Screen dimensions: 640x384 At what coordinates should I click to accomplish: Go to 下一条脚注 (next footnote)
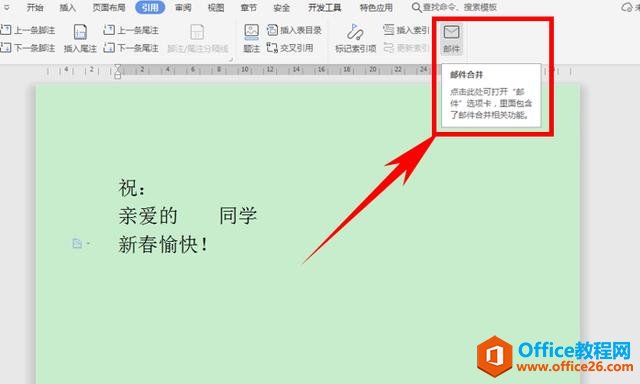click(28, 48)
